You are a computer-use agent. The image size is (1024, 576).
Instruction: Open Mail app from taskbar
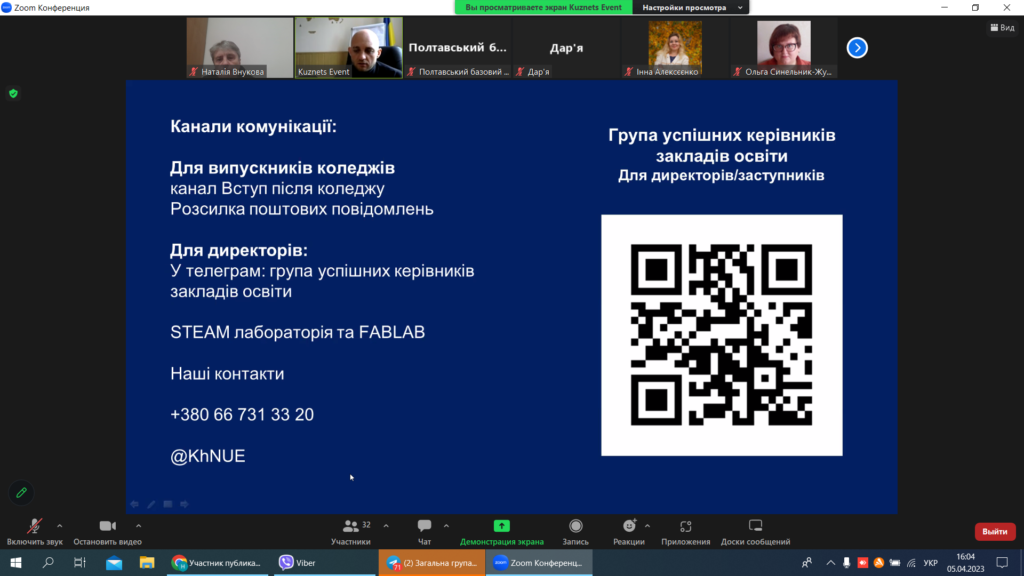pyautogui.click(x=114, y=562)
